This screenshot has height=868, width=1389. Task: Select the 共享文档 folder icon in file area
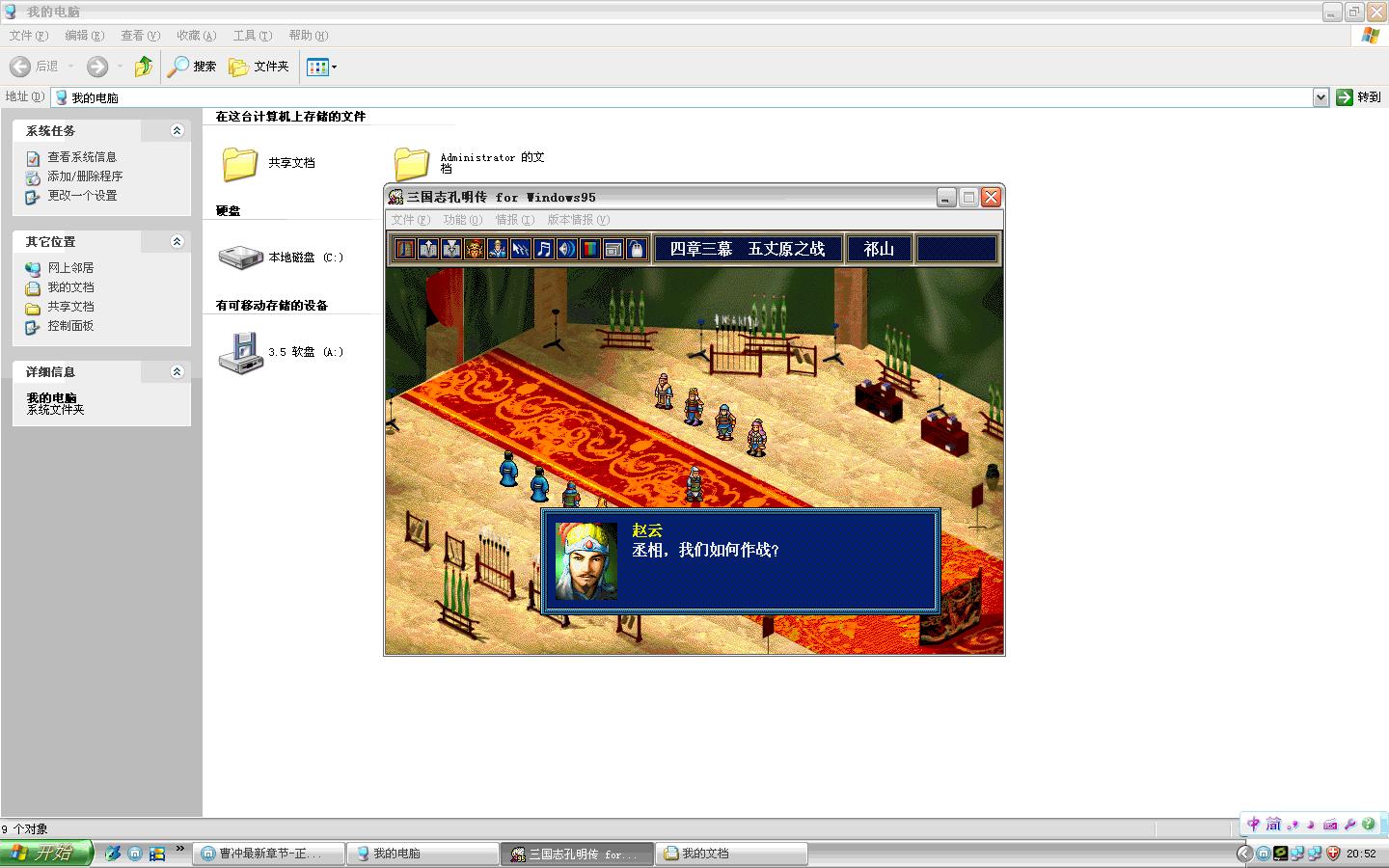point(239,163)
